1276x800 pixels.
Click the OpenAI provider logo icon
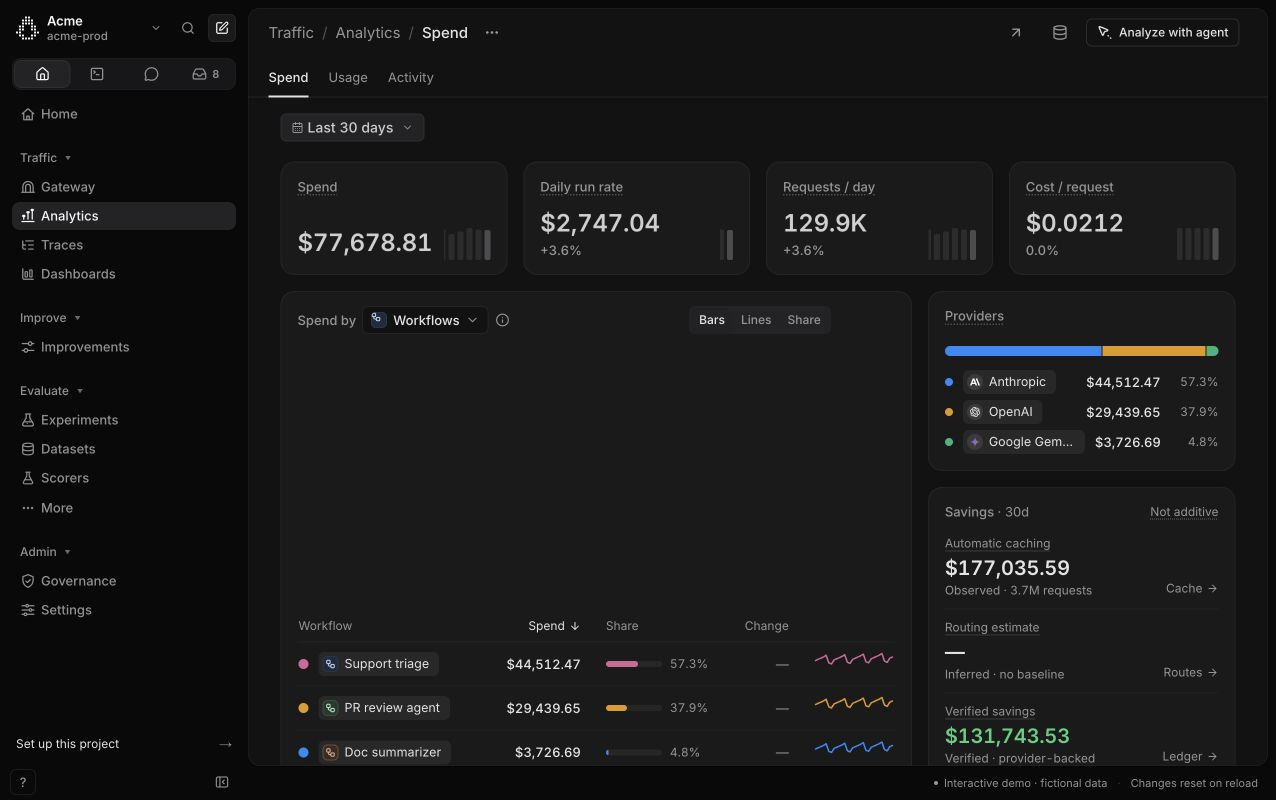975,412
